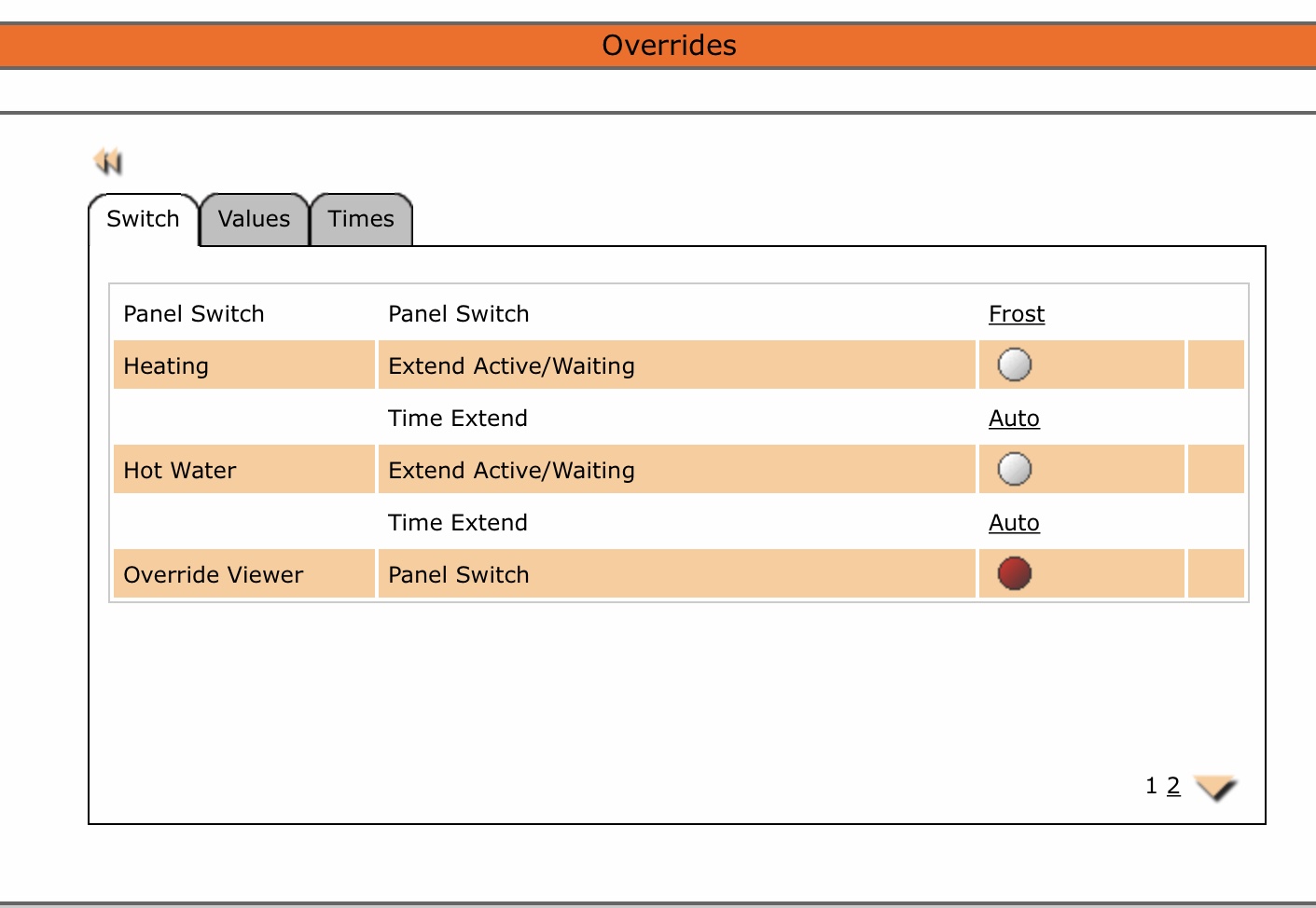Toggle the Heating Extend Active/Waiting indicator

pos(1014,365)
